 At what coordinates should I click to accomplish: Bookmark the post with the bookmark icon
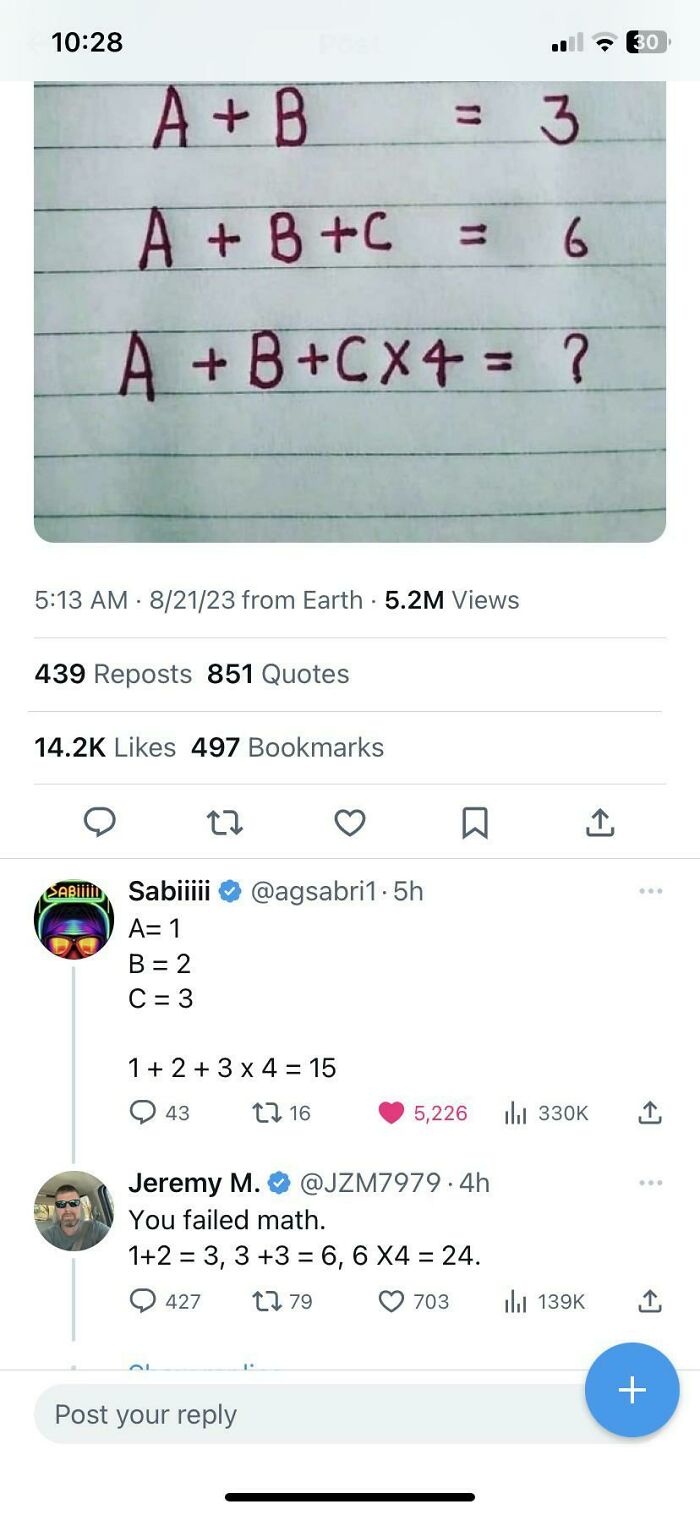click(475, 823)
